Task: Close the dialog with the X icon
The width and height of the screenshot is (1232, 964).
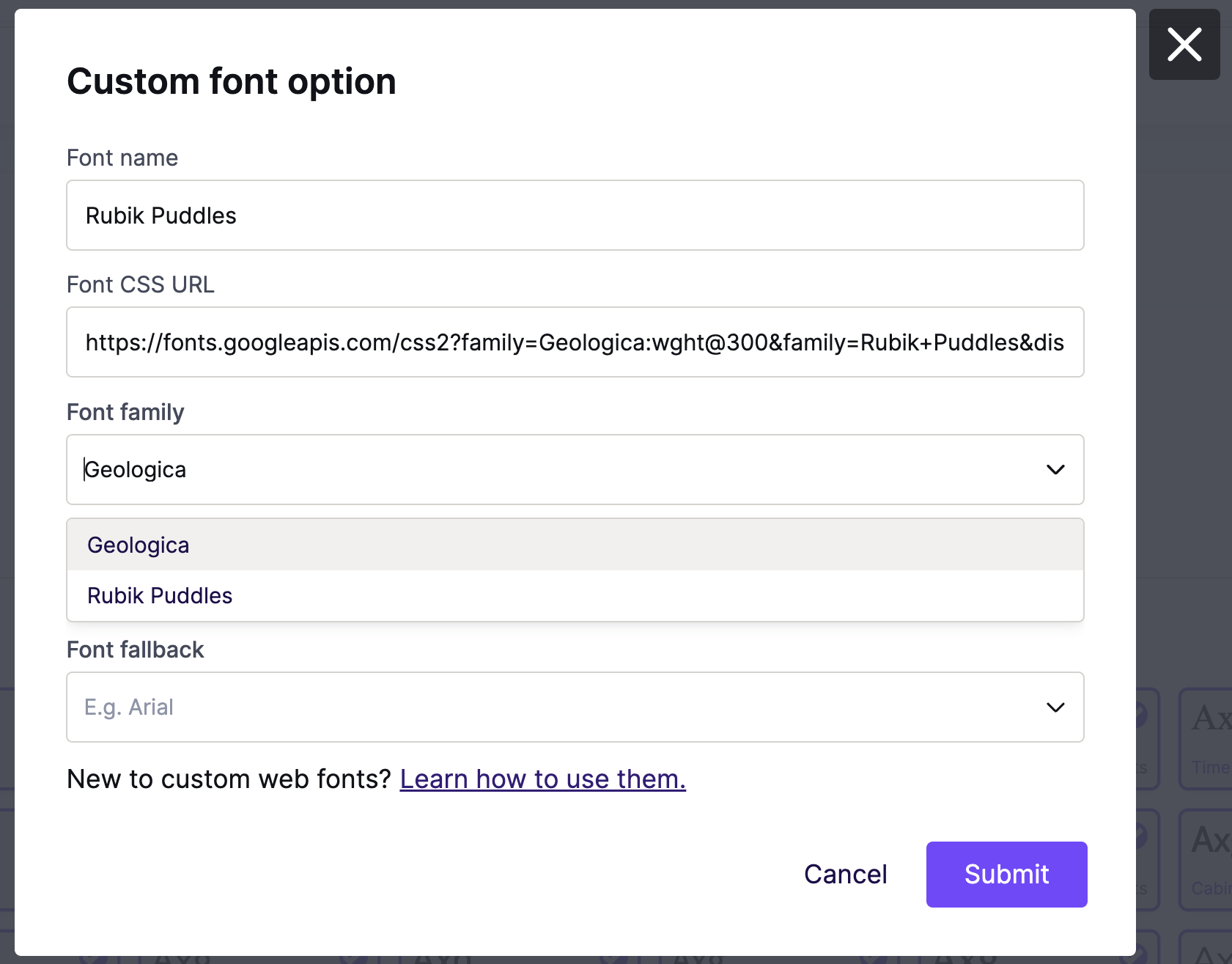Action: (1184, 45)
